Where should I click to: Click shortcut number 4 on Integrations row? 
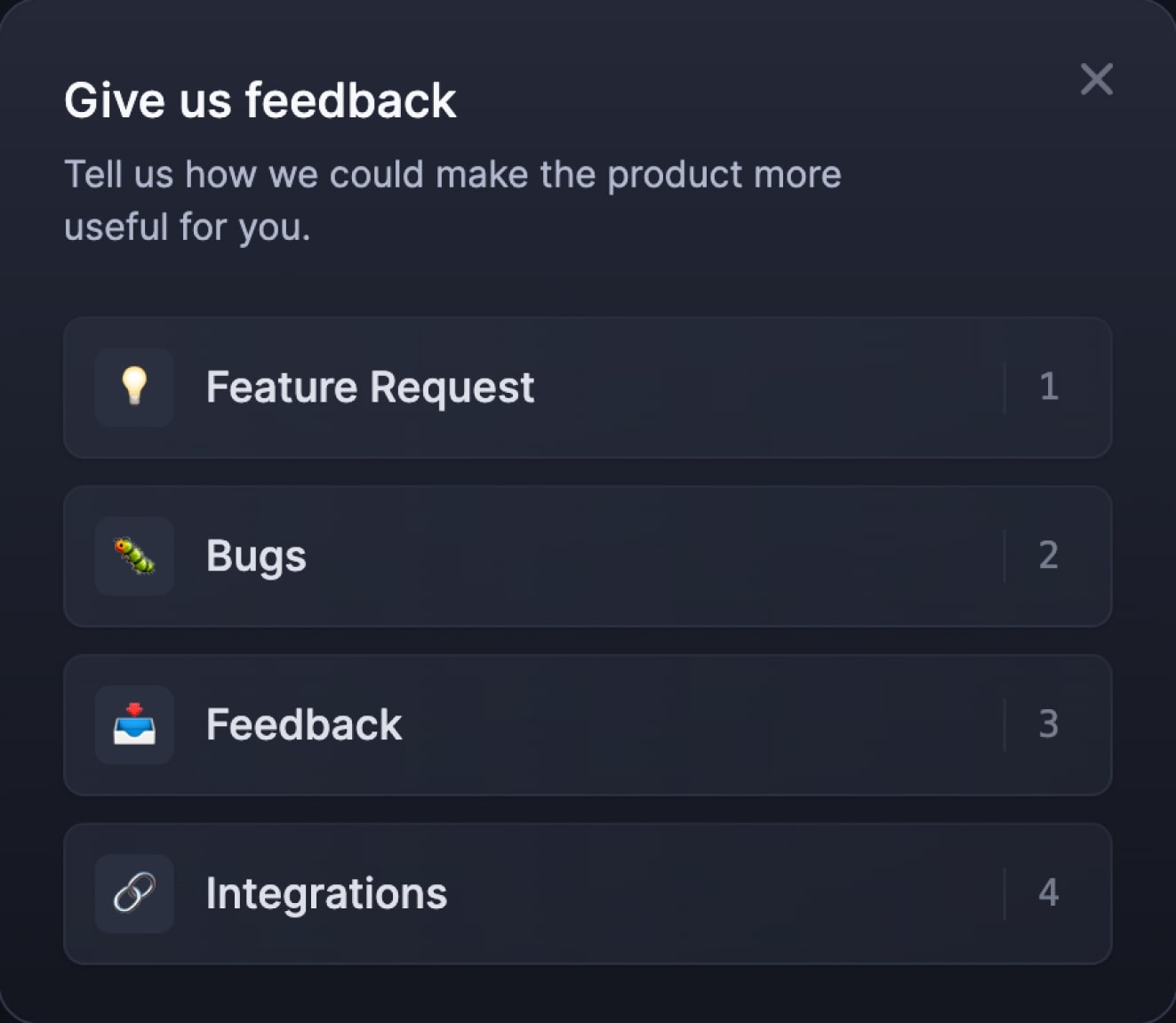[1049, 893]
